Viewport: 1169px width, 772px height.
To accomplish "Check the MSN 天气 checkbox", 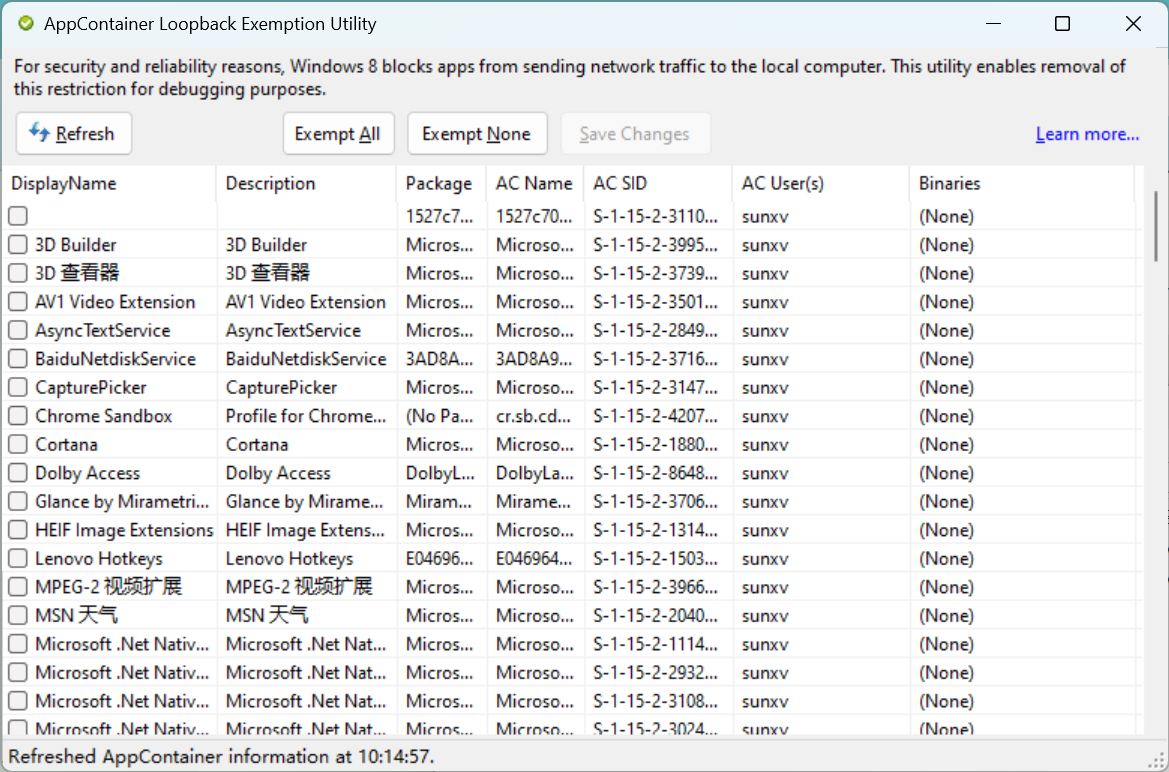I will click(x=18, y=615).
